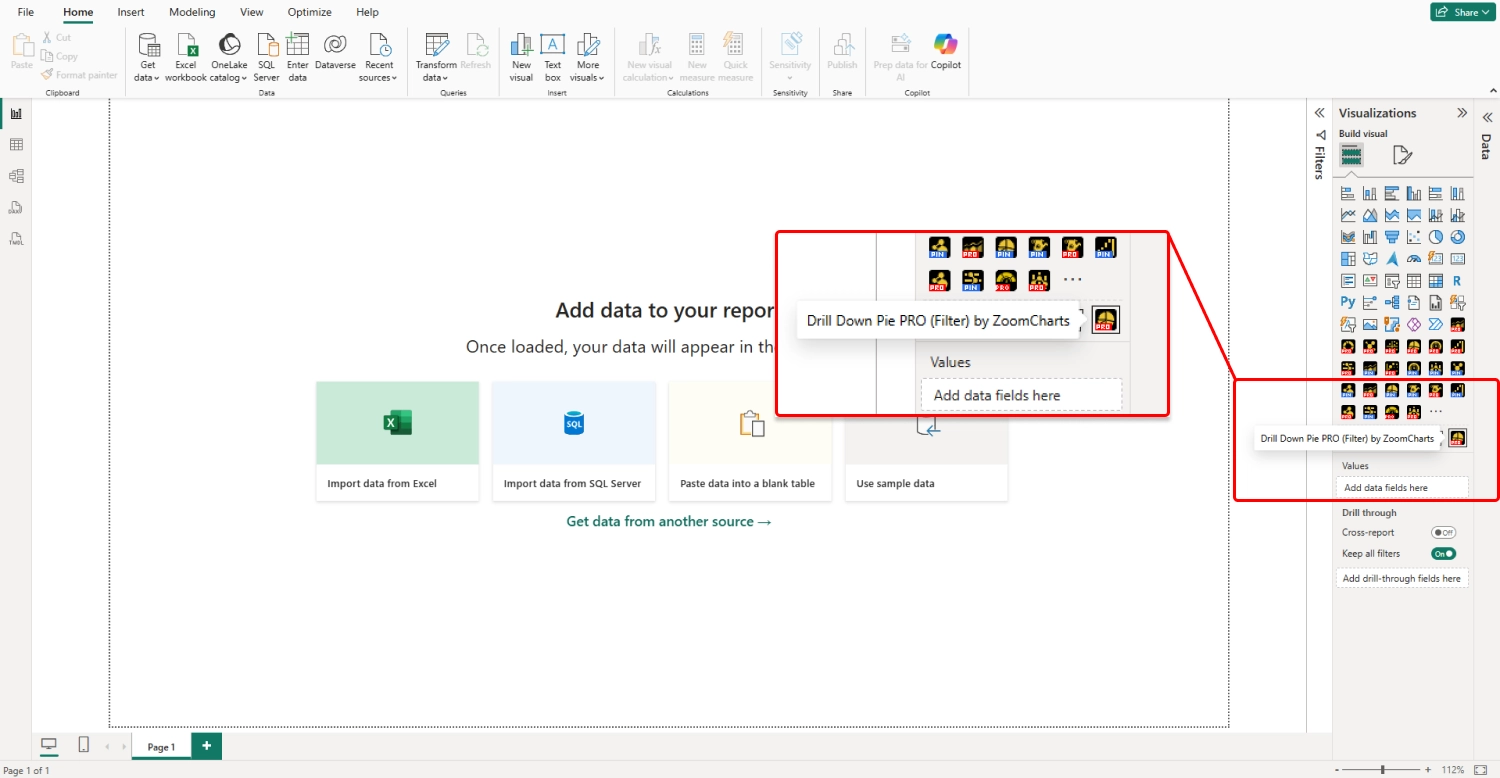Viewport: 1500px width, 778px height.
Task: Select the Page 1 tab
Action: pyautogui.click(x=161, y=747)
